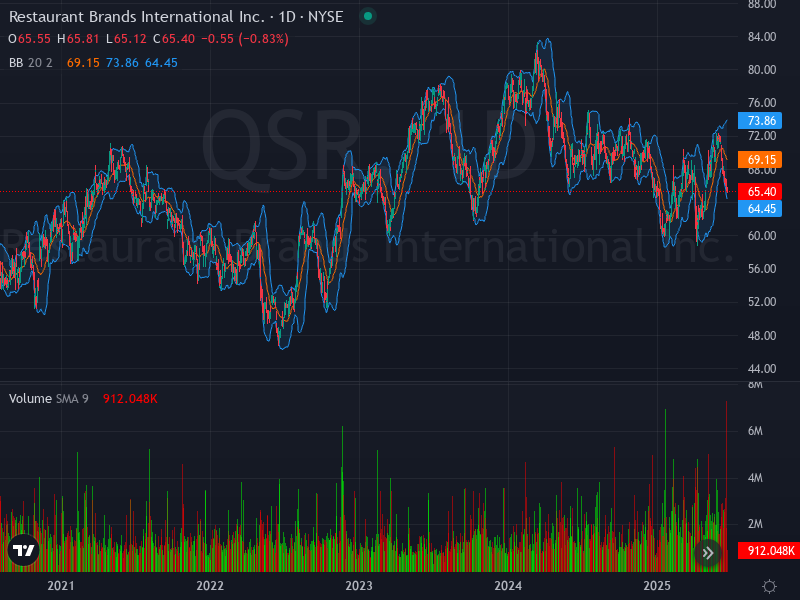Click the blue 64.45 lower band label
Viewport: 800px width, 600px height.
point(760,209)
